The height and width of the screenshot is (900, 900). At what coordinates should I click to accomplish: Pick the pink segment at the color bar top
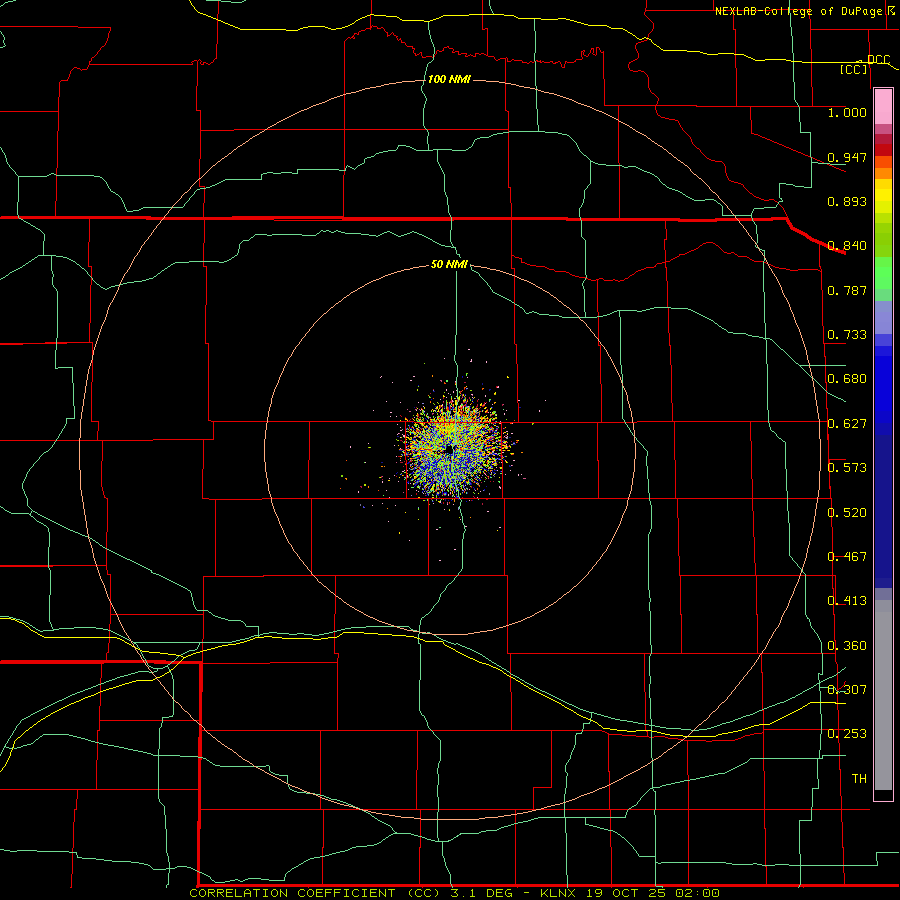(x=883, y=107)
